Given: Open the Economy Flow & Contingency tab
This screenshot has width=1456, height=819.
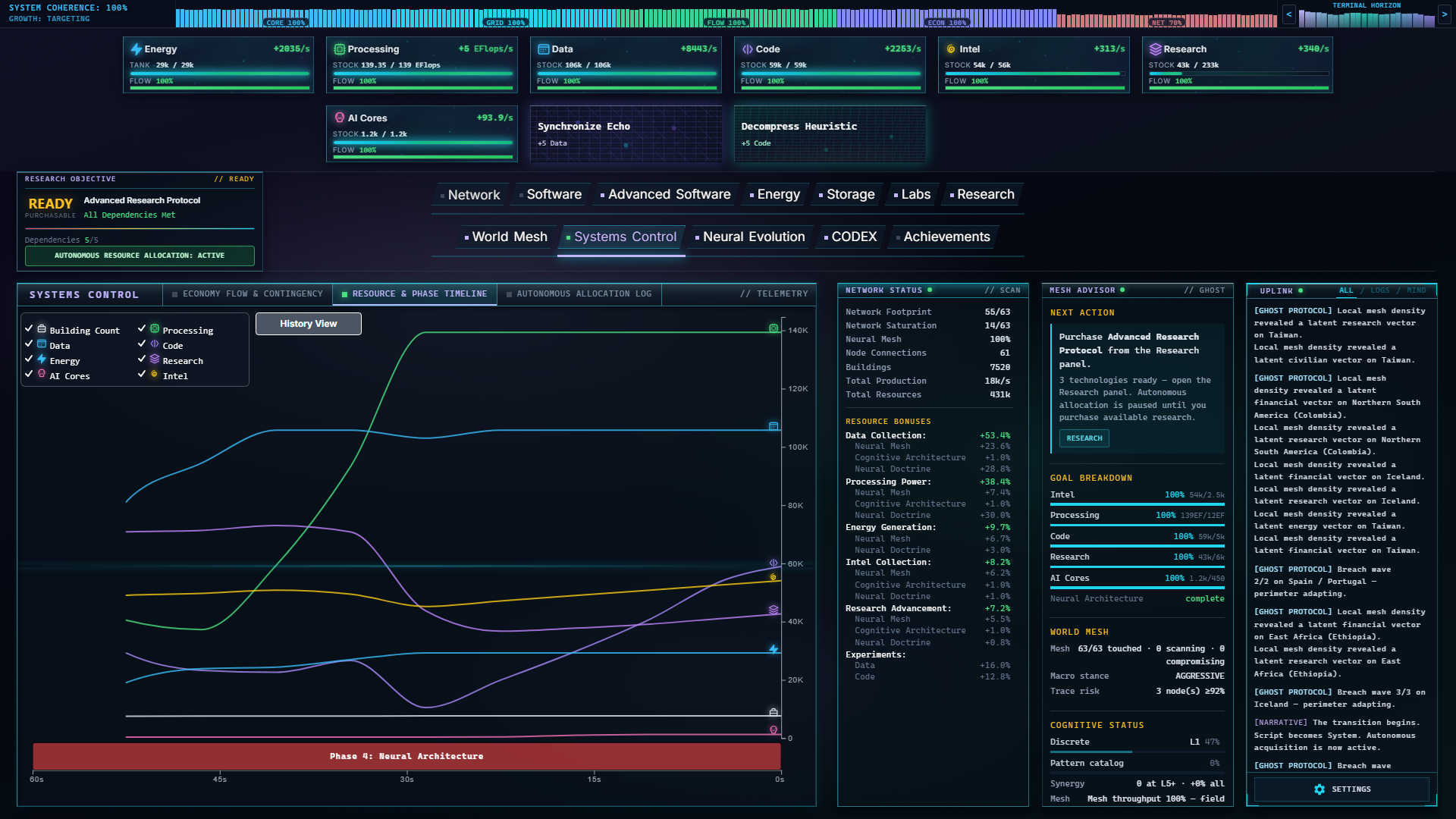Looking at the screenshot, I should point(247,294).
